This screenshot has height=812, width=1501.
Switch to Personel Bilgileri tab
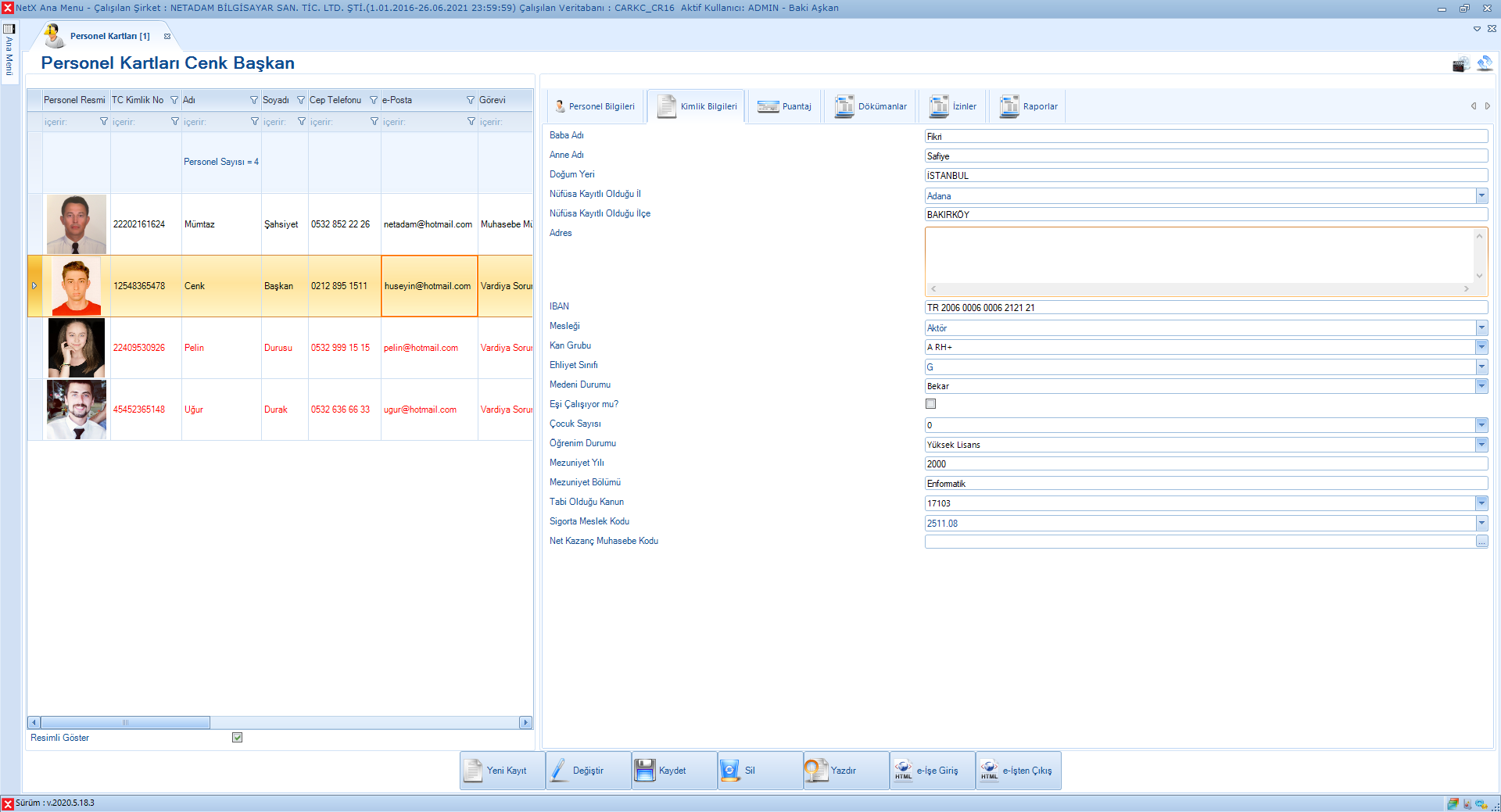(595, 106)
